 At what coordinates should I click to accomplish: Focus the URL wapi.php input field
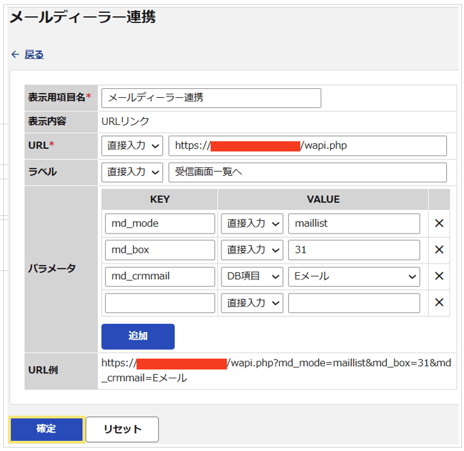point(307,146)
